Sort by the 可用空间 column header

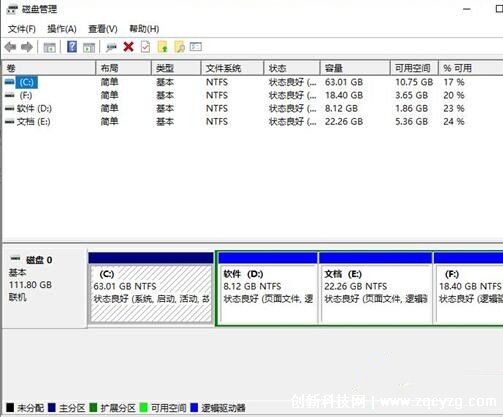click(x=414, y=68)
